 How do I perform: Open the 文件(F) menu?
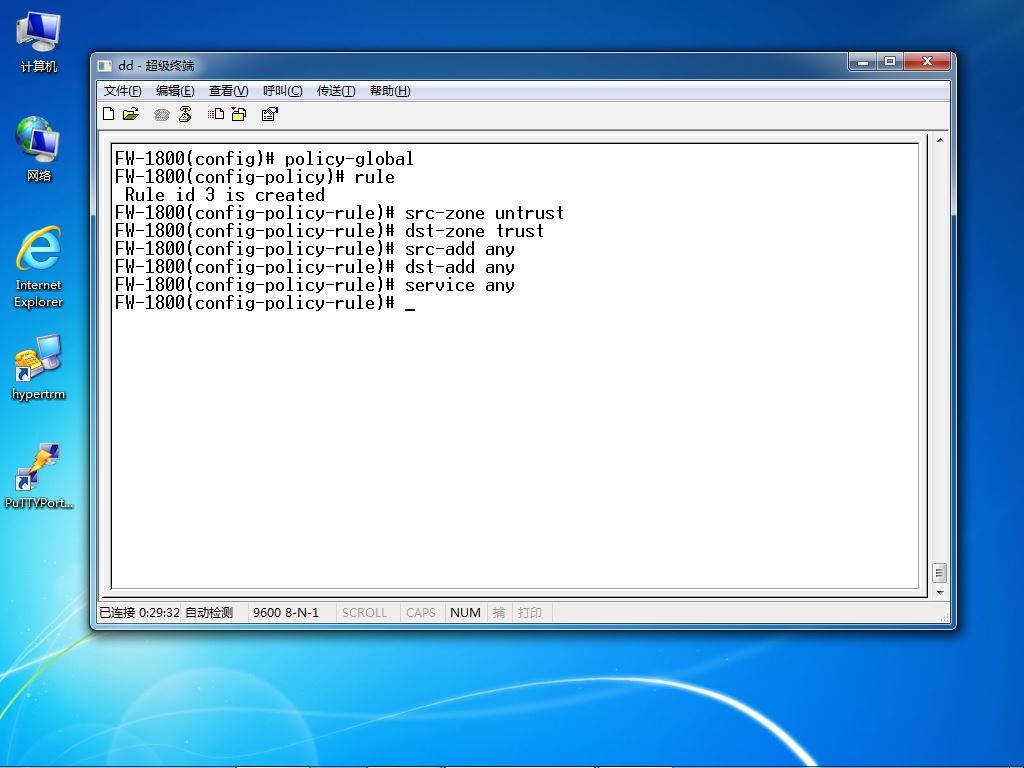pyautogui.click(x=122, y=91)
